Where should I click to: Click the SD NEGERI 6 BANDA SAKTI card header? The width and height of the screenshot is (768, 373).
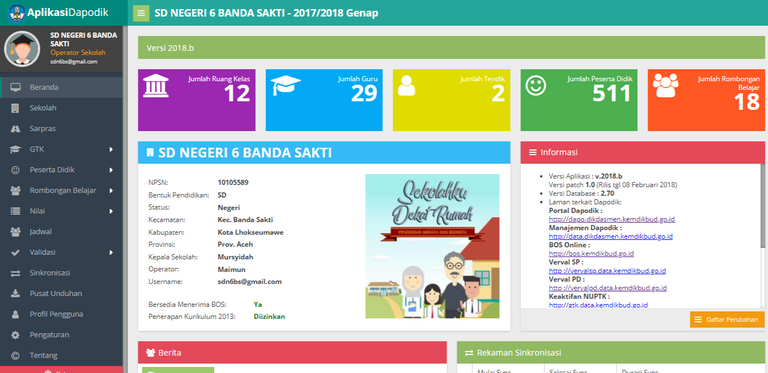click(x=324, y=153)
